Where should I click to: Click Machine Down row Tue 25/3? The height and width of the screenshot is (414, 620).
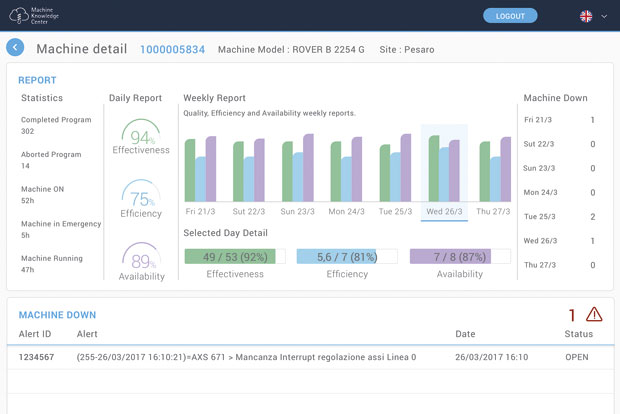(x=559, y=217)
